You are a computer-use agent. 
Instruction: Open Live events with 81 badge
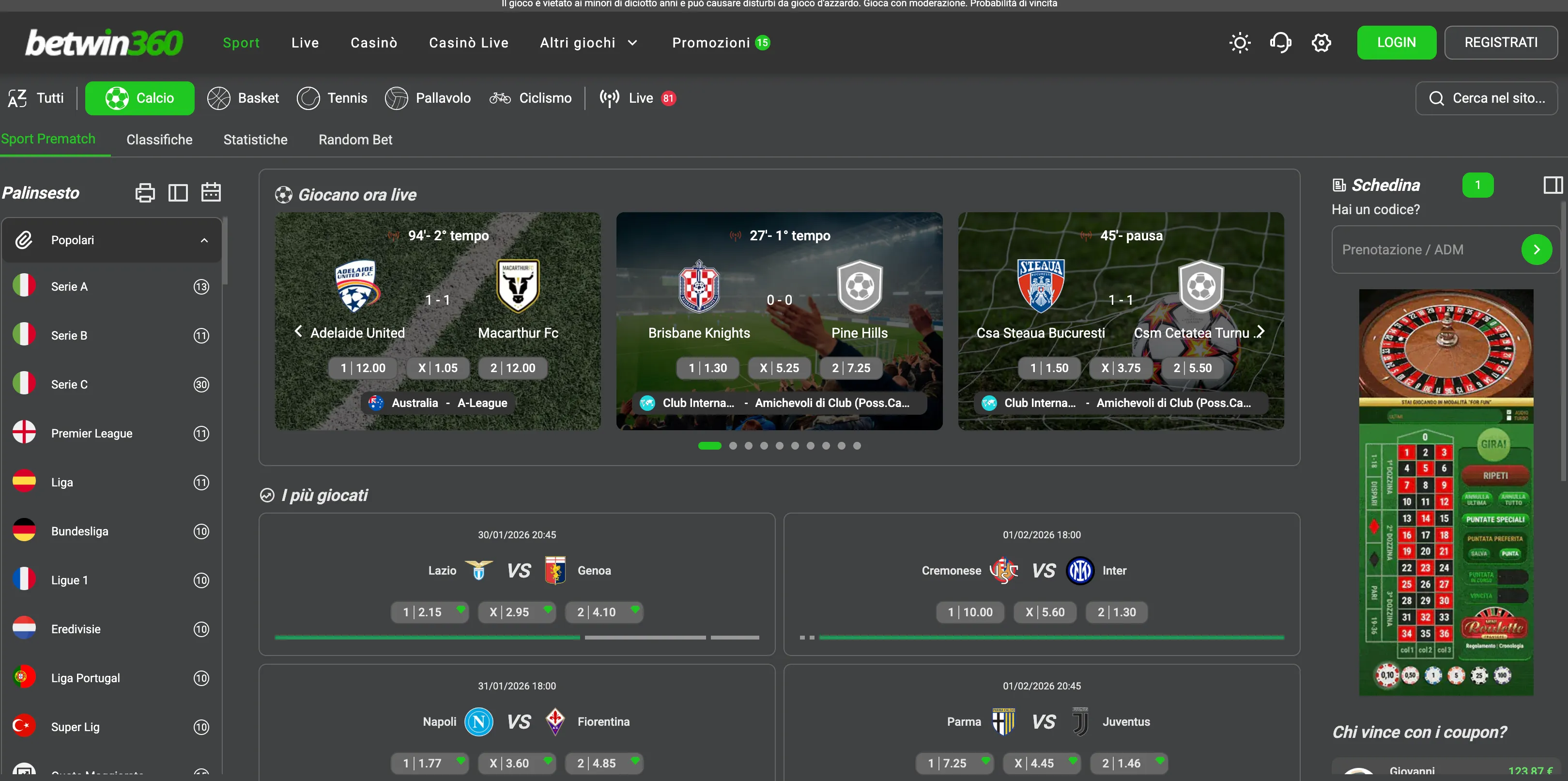click(637, 98)
